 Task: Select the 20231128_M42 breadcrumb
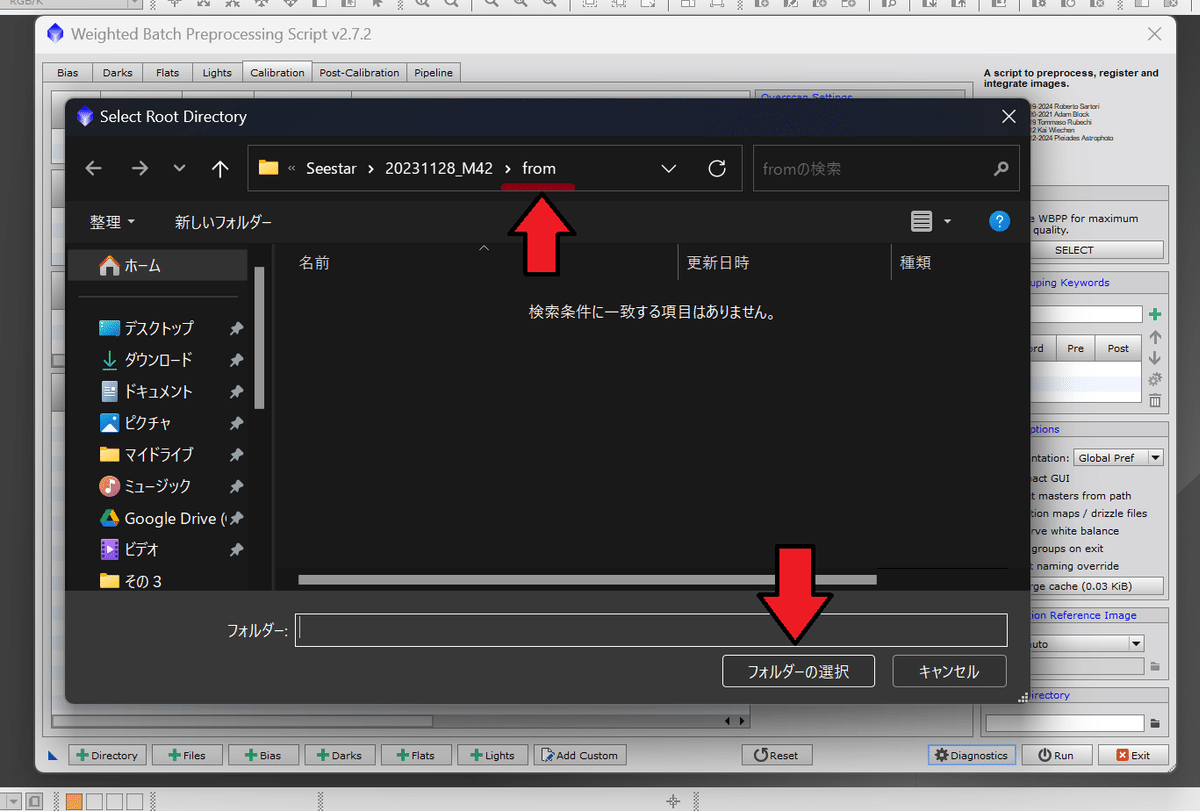click(439, 169)
